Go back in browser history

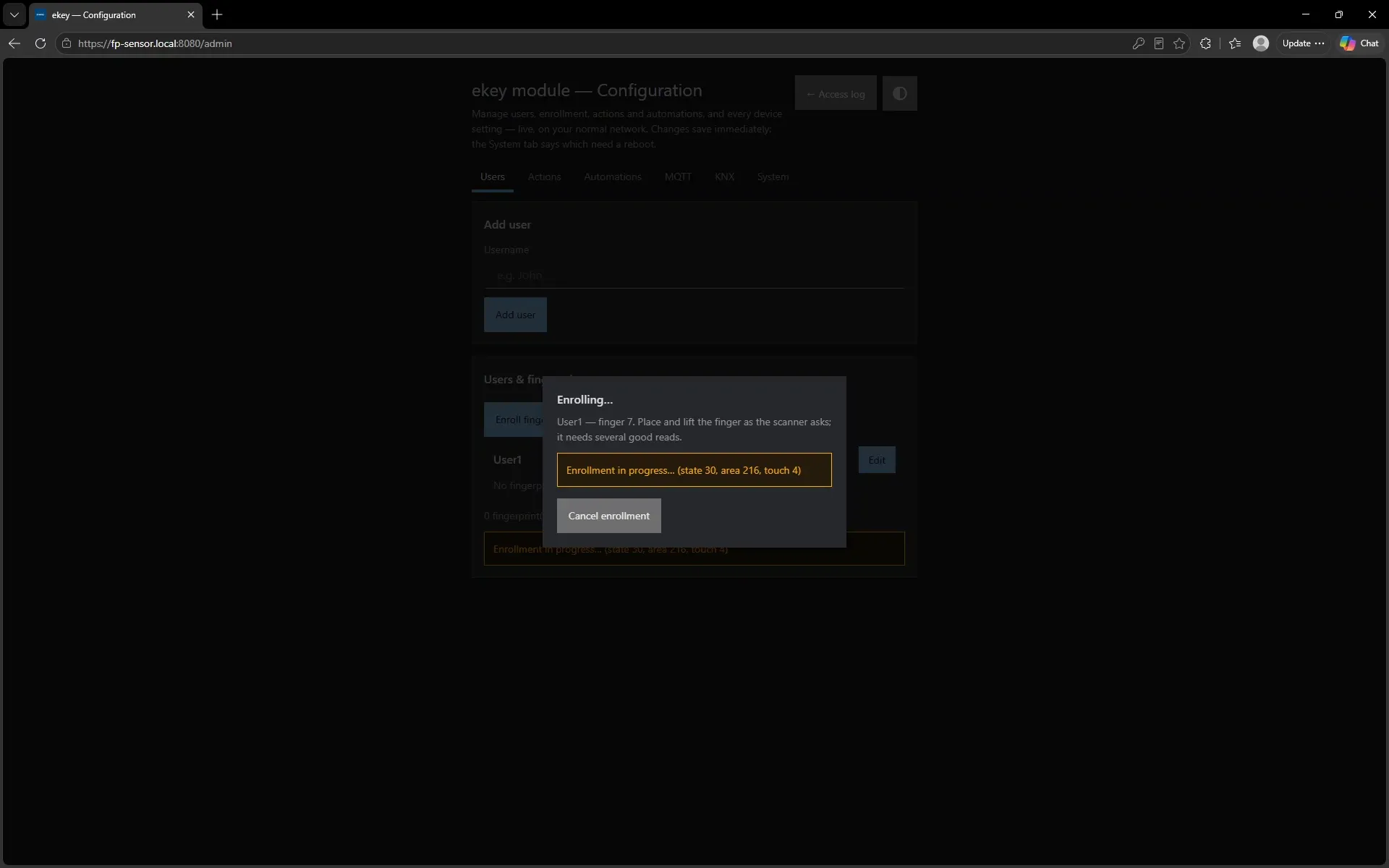pos(14,43)
